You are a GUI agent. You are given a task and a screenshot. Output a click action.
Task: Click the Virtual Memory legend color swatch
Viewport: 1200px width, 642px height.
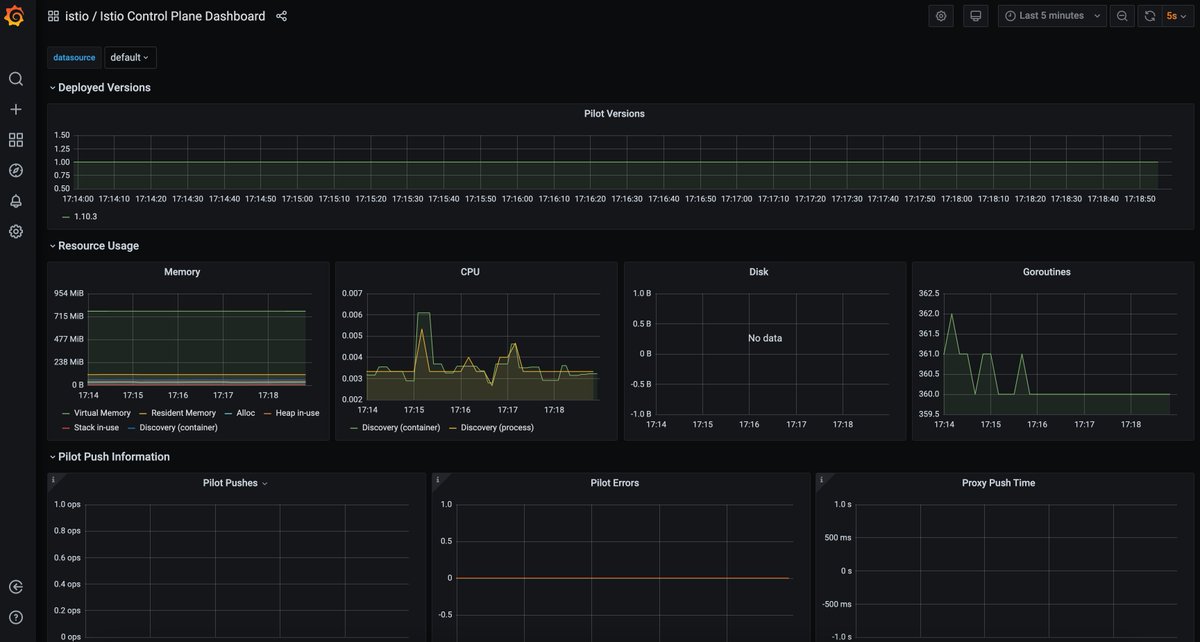tap(66, 413)
